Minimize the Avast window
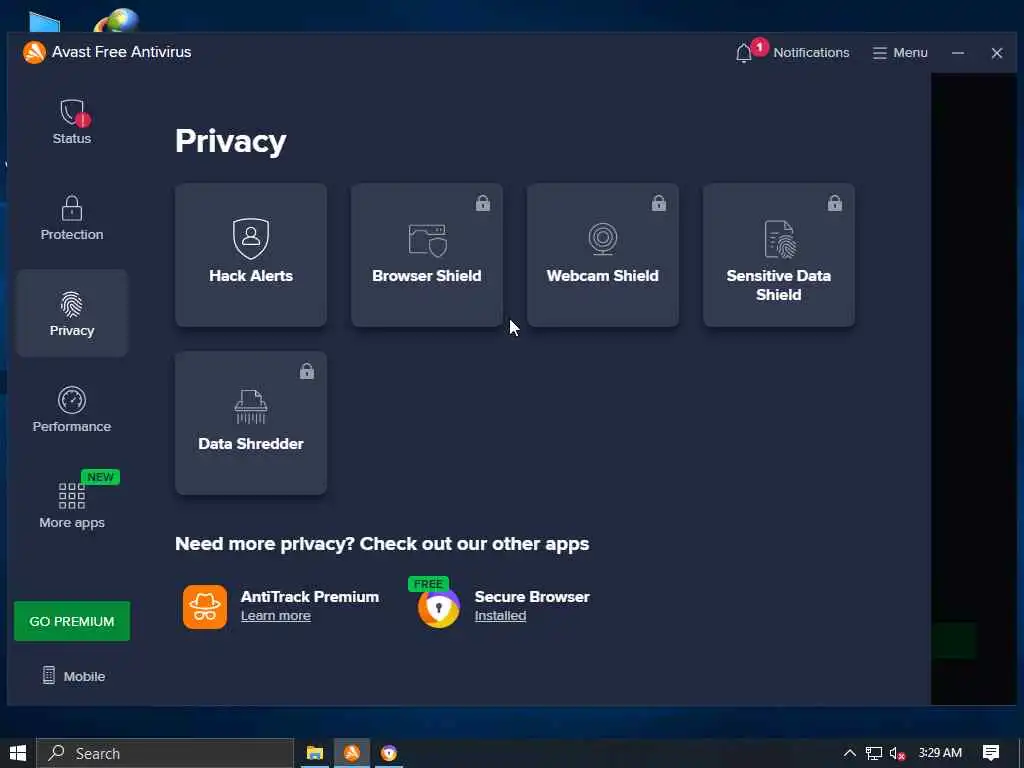The width and height of the screenshot is (1024, 768). (x=958, y=53)
